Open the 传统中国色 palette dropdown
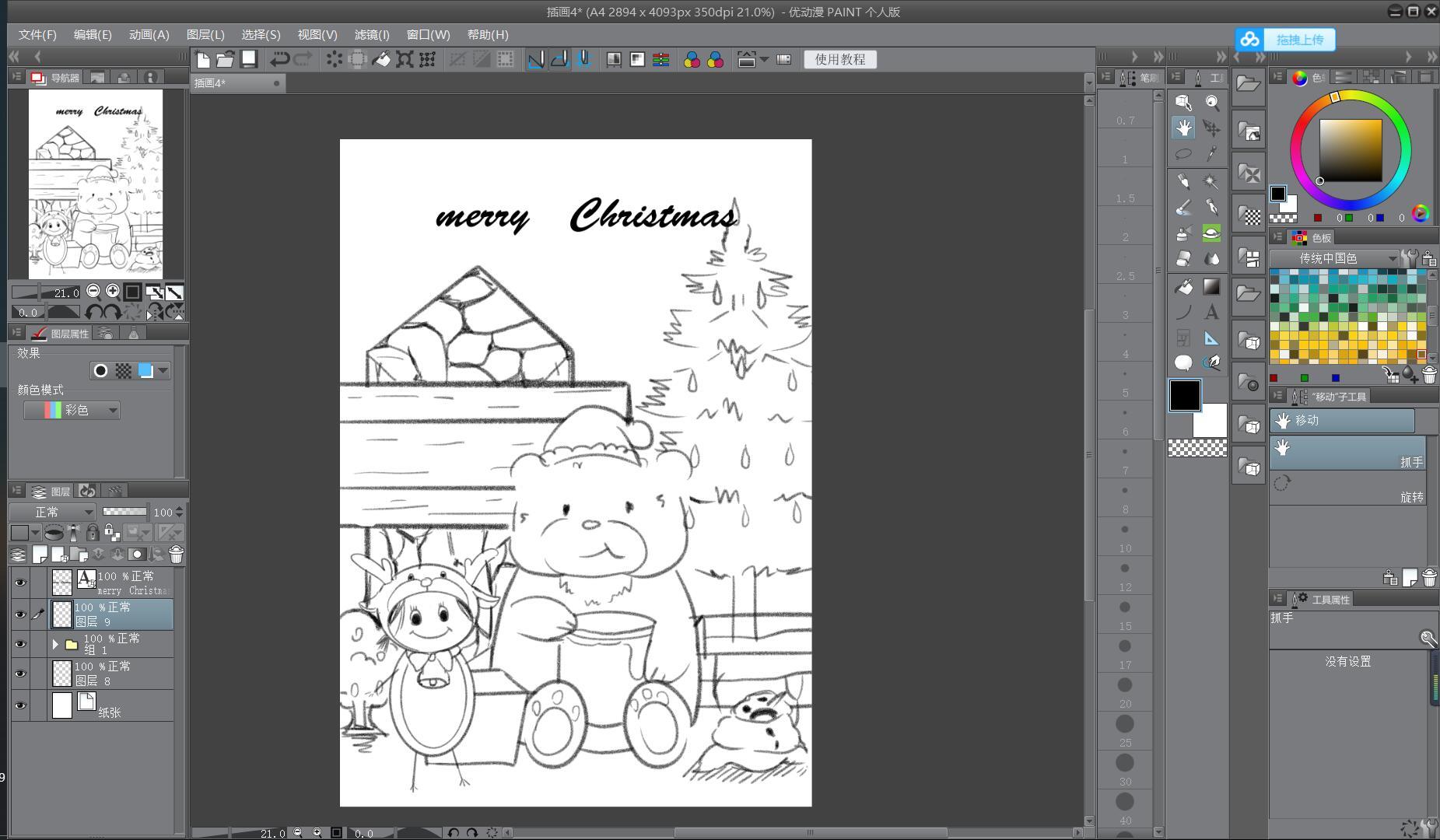1440x840 pixels. coord(1336,258)
